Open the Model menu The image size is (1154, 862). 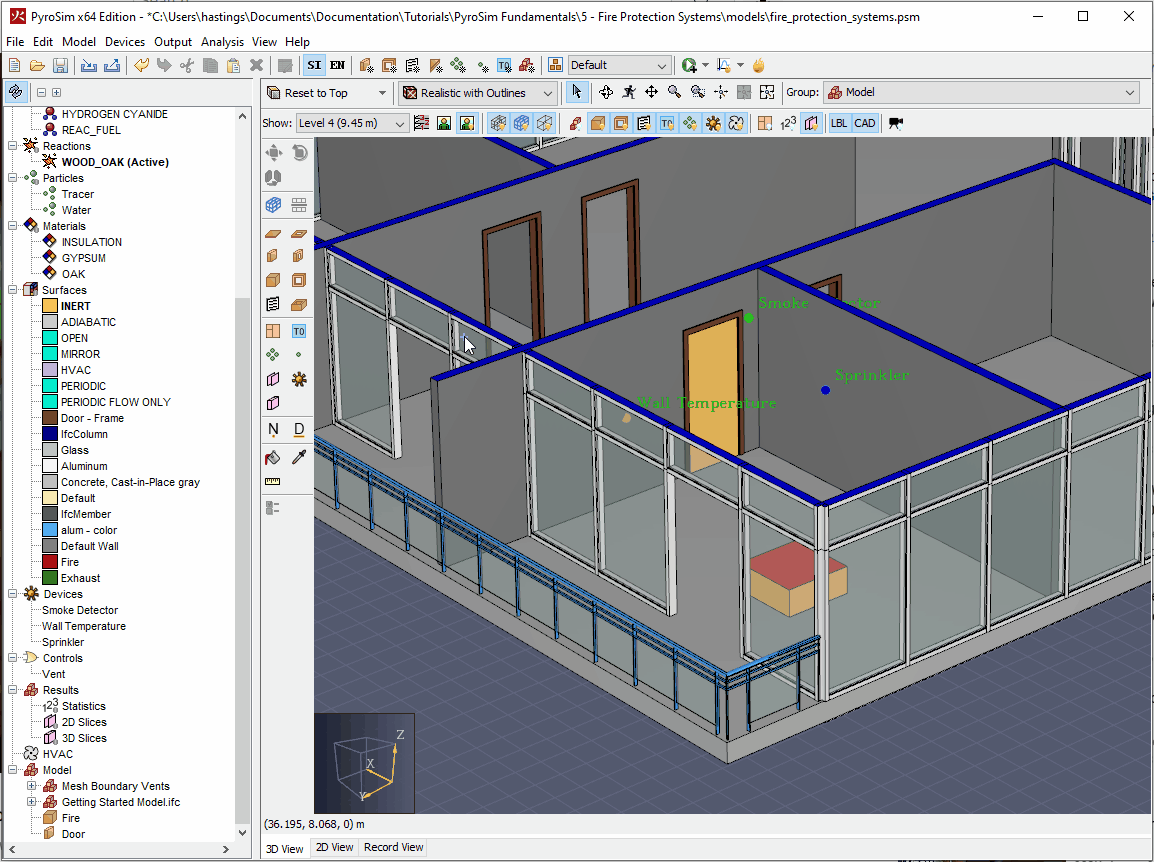(79, 42)
